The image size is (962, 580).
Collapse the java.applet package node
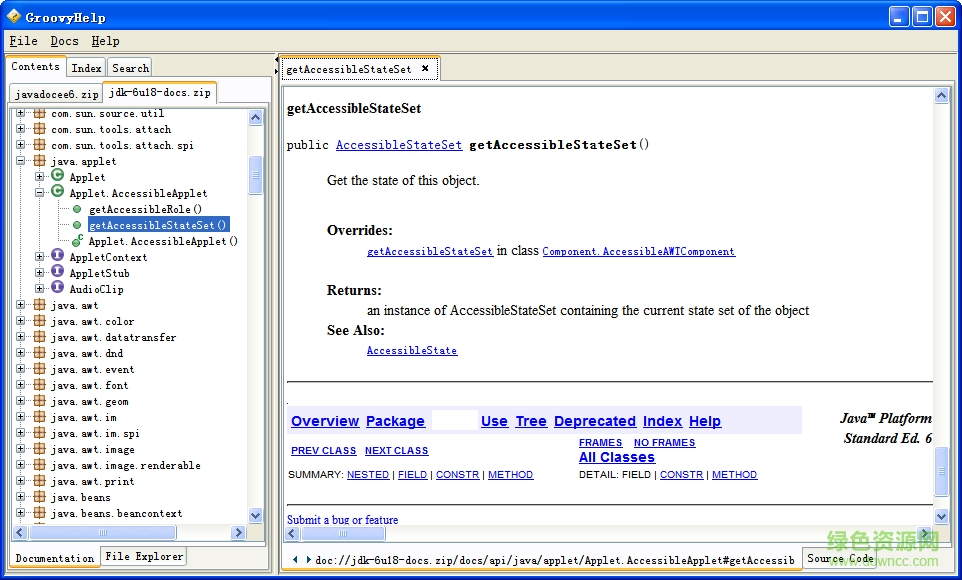click(x=20, y=161)
